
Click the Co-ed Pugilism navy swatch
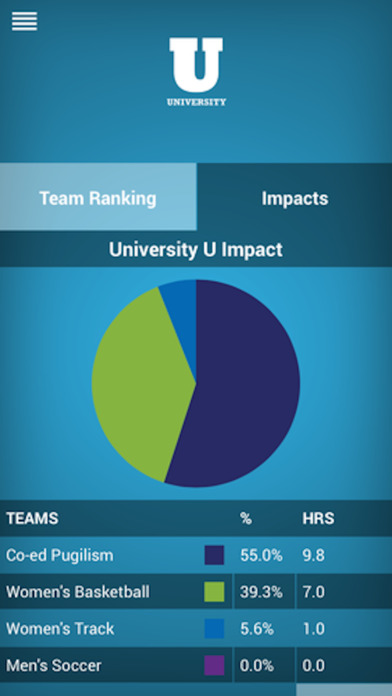[x=214, y=555]
